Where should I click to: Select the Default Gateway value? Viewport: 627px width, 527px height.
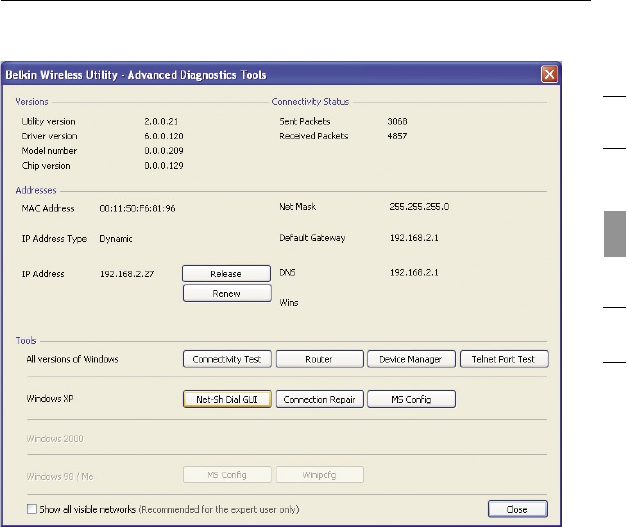(x=414, y=239)
